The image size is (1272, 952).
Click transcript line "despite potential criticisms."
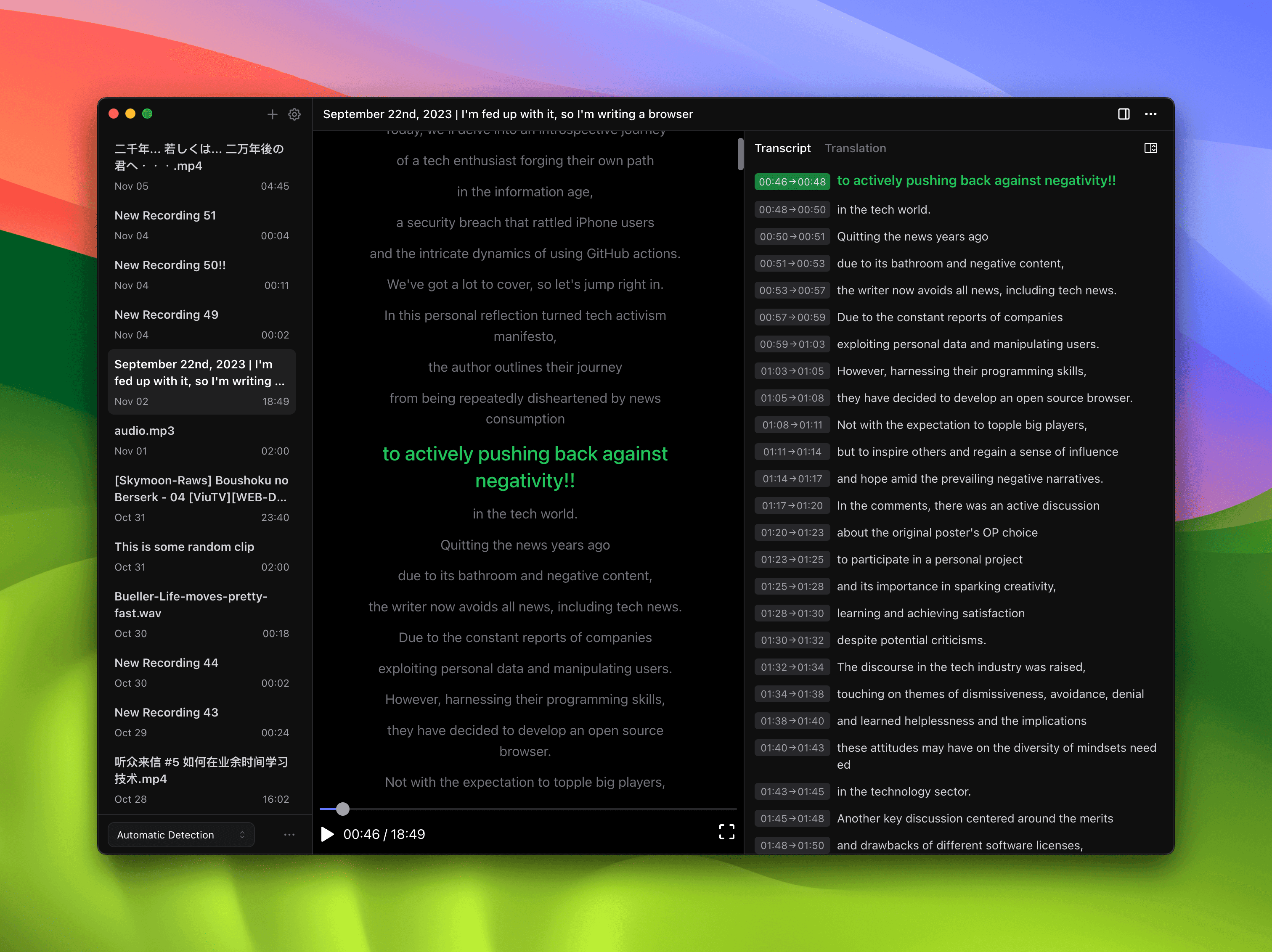[x=911, y=640]
